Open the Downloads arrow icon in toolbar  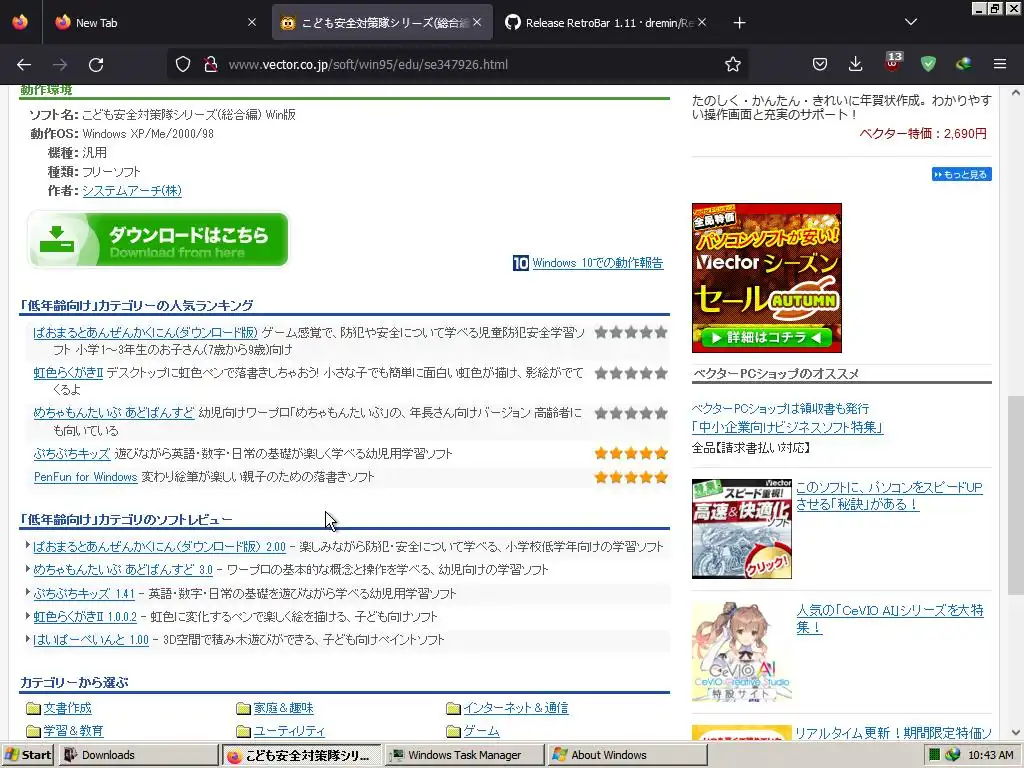[x=856, y=64]
